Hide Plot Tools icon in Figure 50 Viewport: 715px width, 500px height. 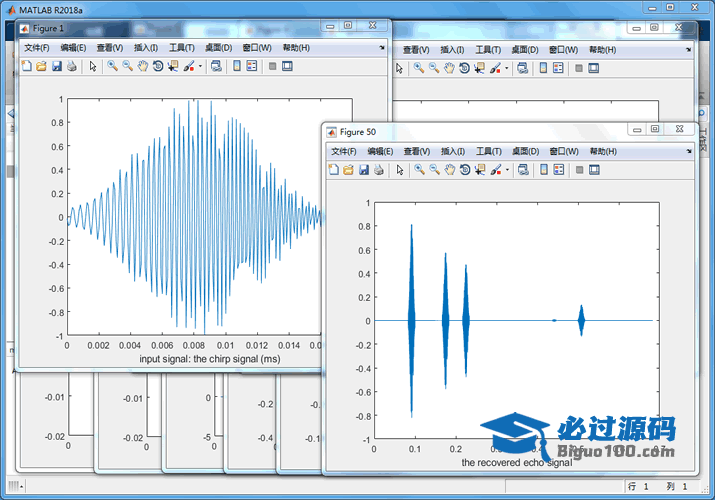pos(580,170)
